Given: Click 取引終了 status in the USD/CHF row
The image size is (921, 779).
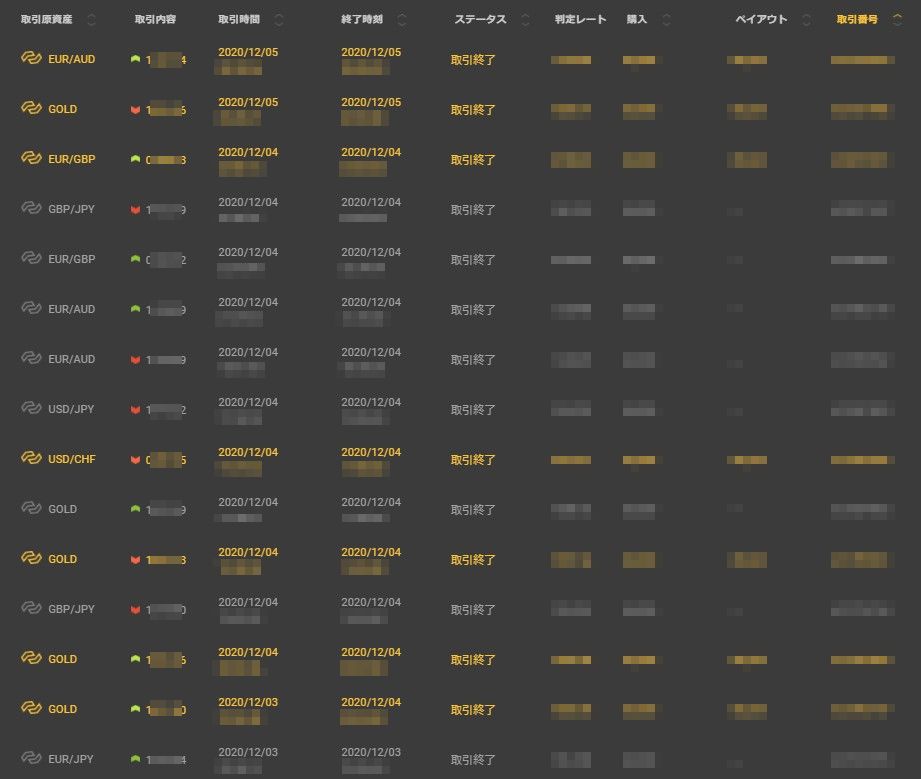Looking at the screenshot, I should tap(473, 460).
